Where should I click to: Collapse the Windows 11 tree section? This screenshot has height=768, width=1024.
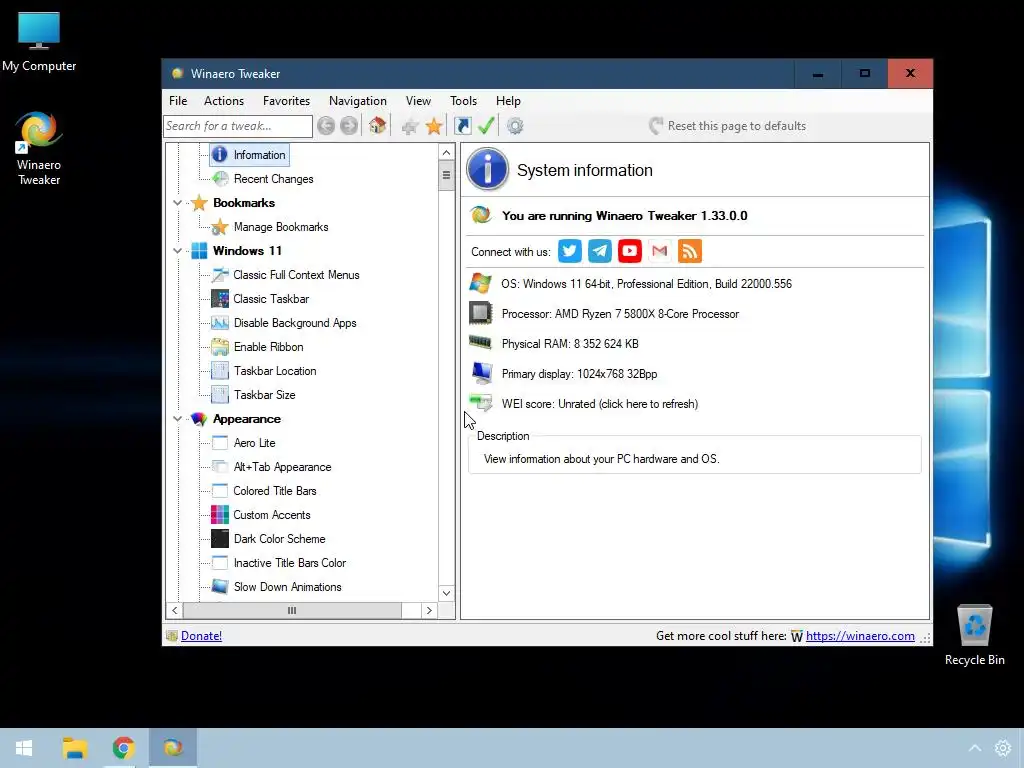(177, 251)
